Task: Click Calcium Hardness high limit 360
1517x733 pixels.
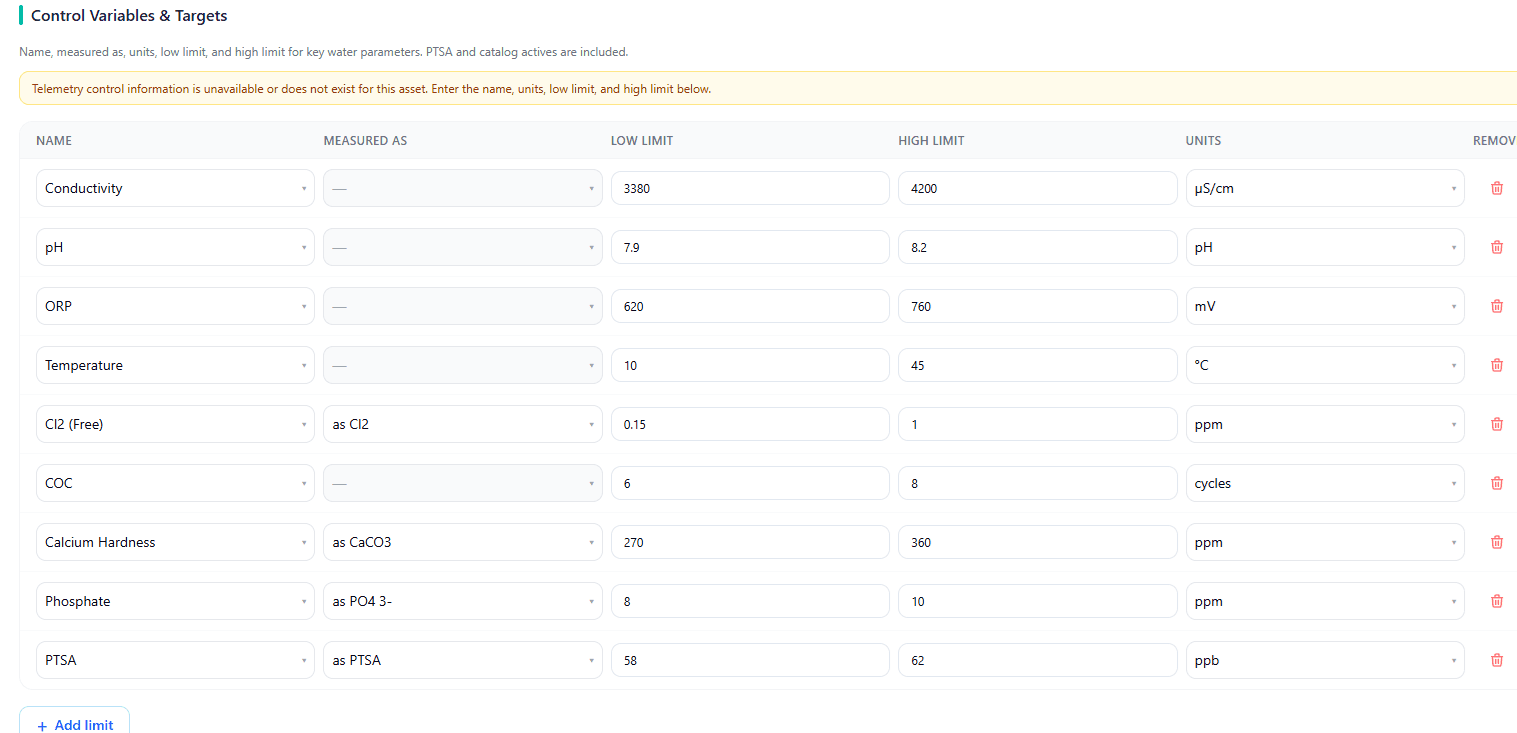Action: [1037, 542]
